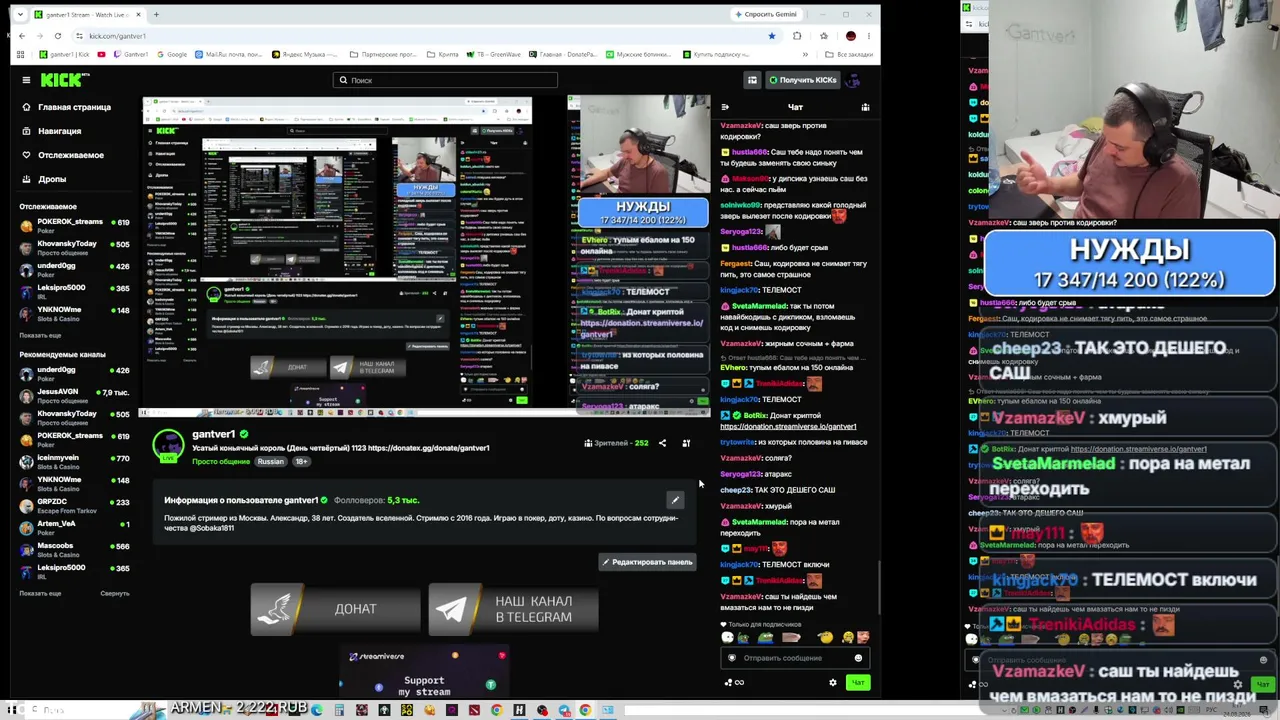Image resolution: width=1280 pixels, height=720 pixels.
Task: Select the gantver1 Stream browser tab
Action: point(87,15)
